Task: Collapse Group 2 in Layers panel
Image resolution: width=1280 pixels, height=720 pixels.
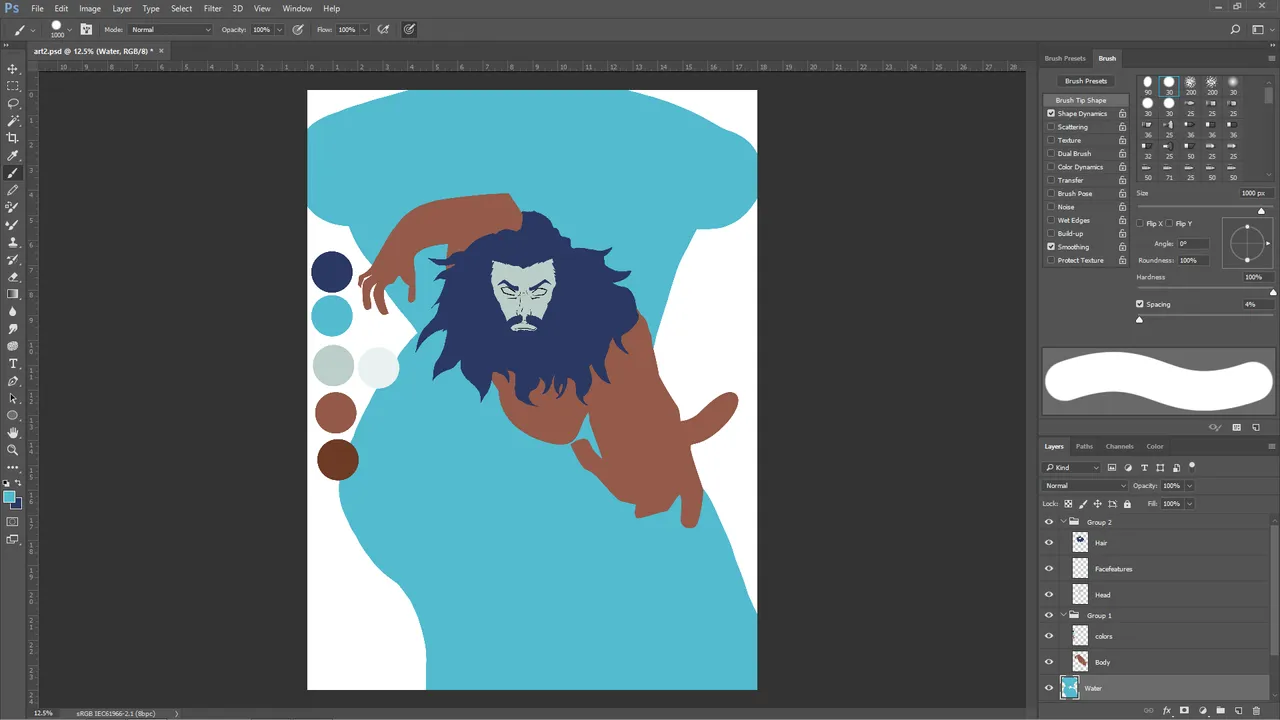Action: [1063, 522]
